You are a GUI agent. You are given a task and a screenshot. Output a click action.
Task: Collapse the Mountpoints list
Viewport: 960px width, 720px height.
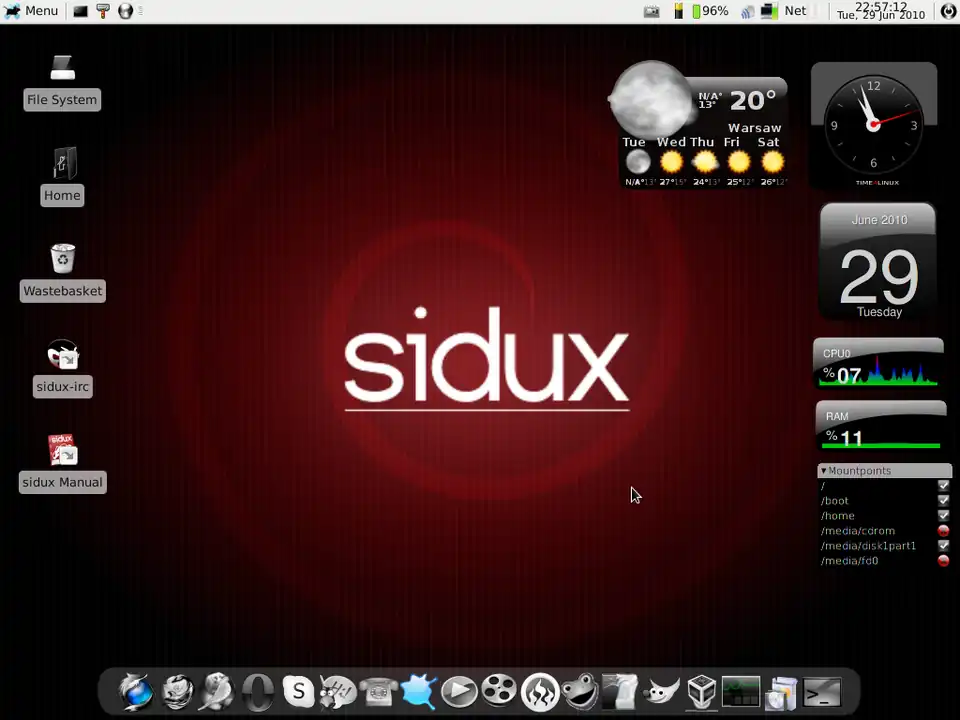(x=824, y=471)
